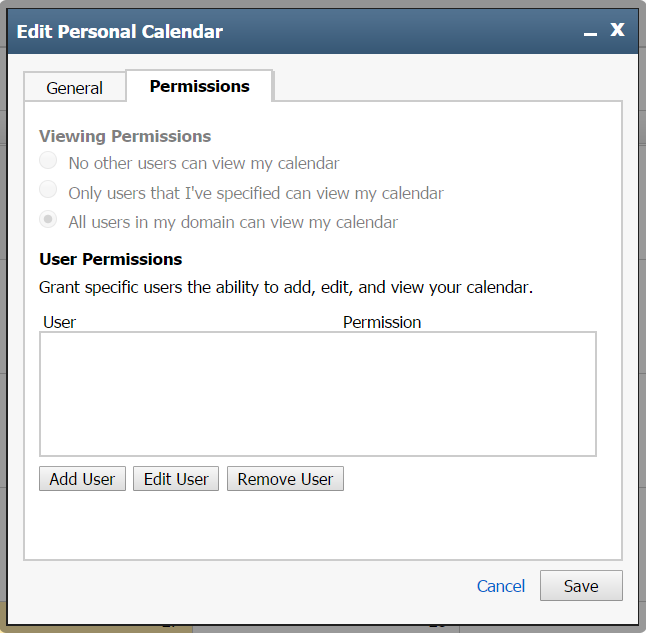
Task: Click the 'Grant specific users' description text
Action: 286,288
